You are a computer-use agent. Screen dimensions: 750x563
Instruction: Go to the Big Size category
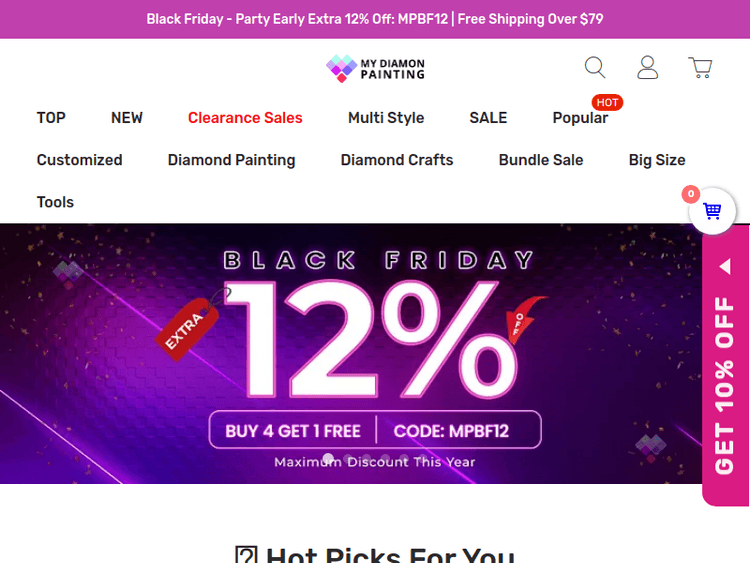[x=657, y=160]
